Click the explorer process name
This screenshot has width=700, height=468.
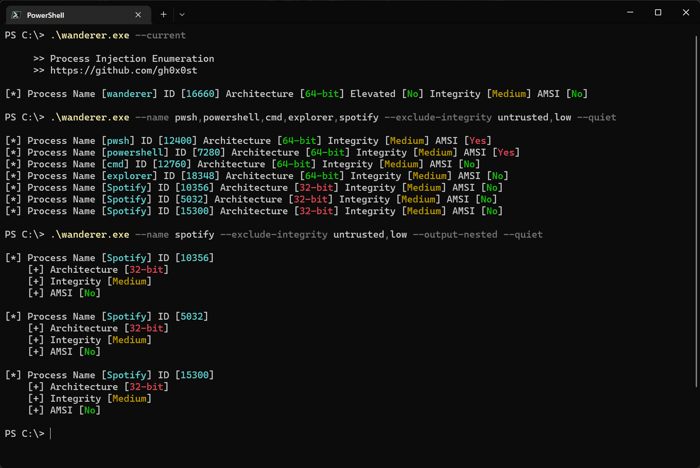(x=129, y=176)
